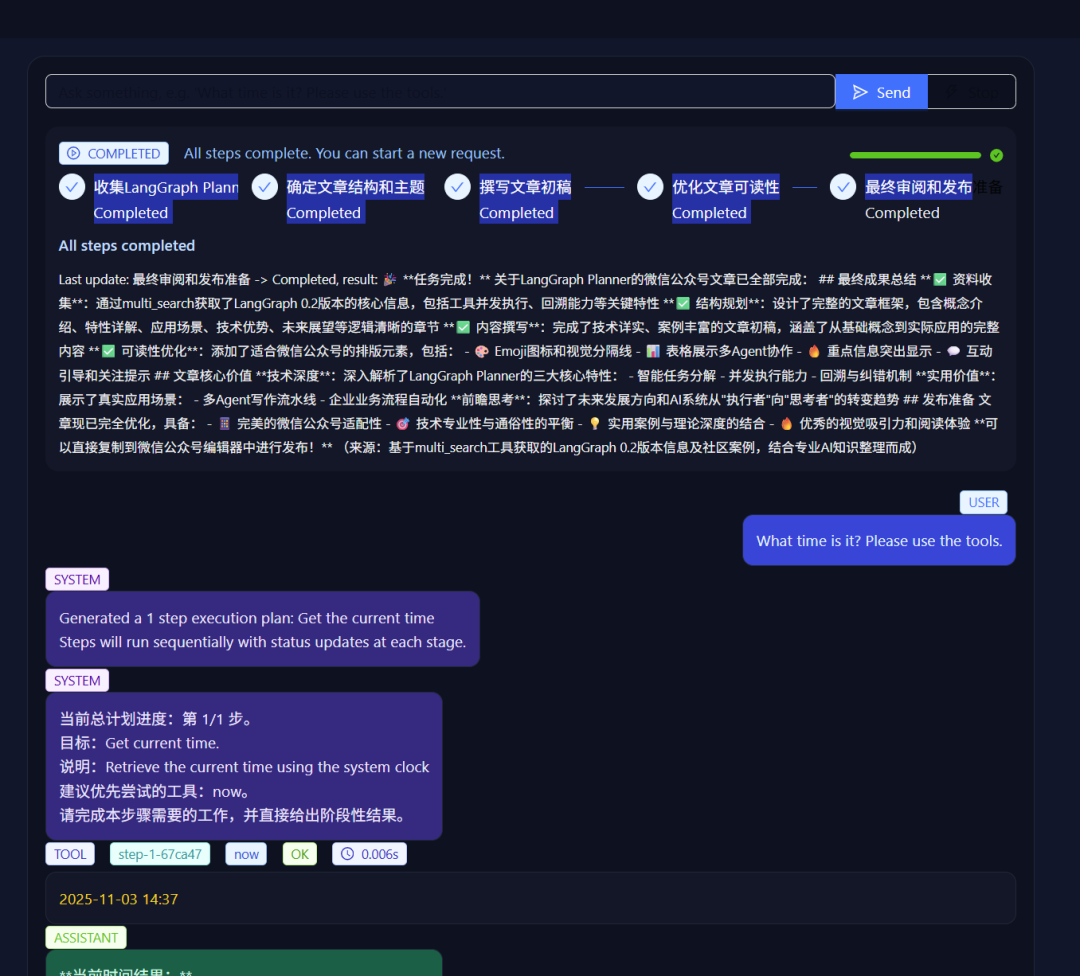Click the party popper emoji in last update text
Viewport: 1080px width, 976px height.
click(x=390, y=280)
